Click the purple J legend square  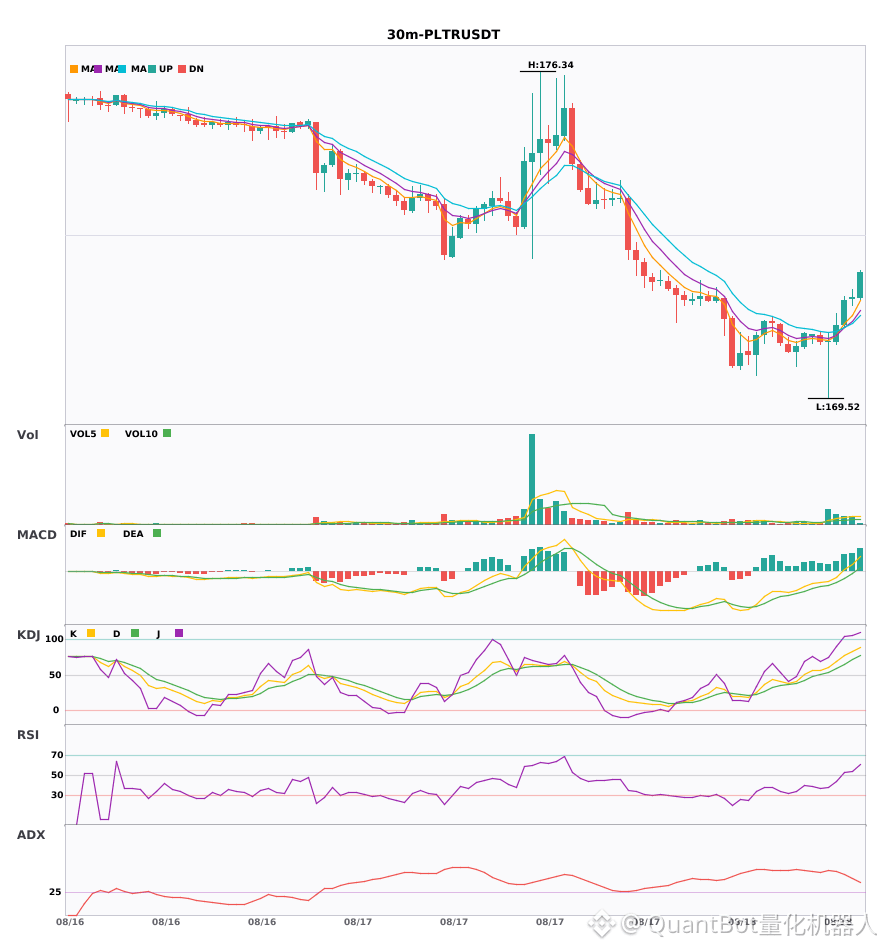(179, 633)
